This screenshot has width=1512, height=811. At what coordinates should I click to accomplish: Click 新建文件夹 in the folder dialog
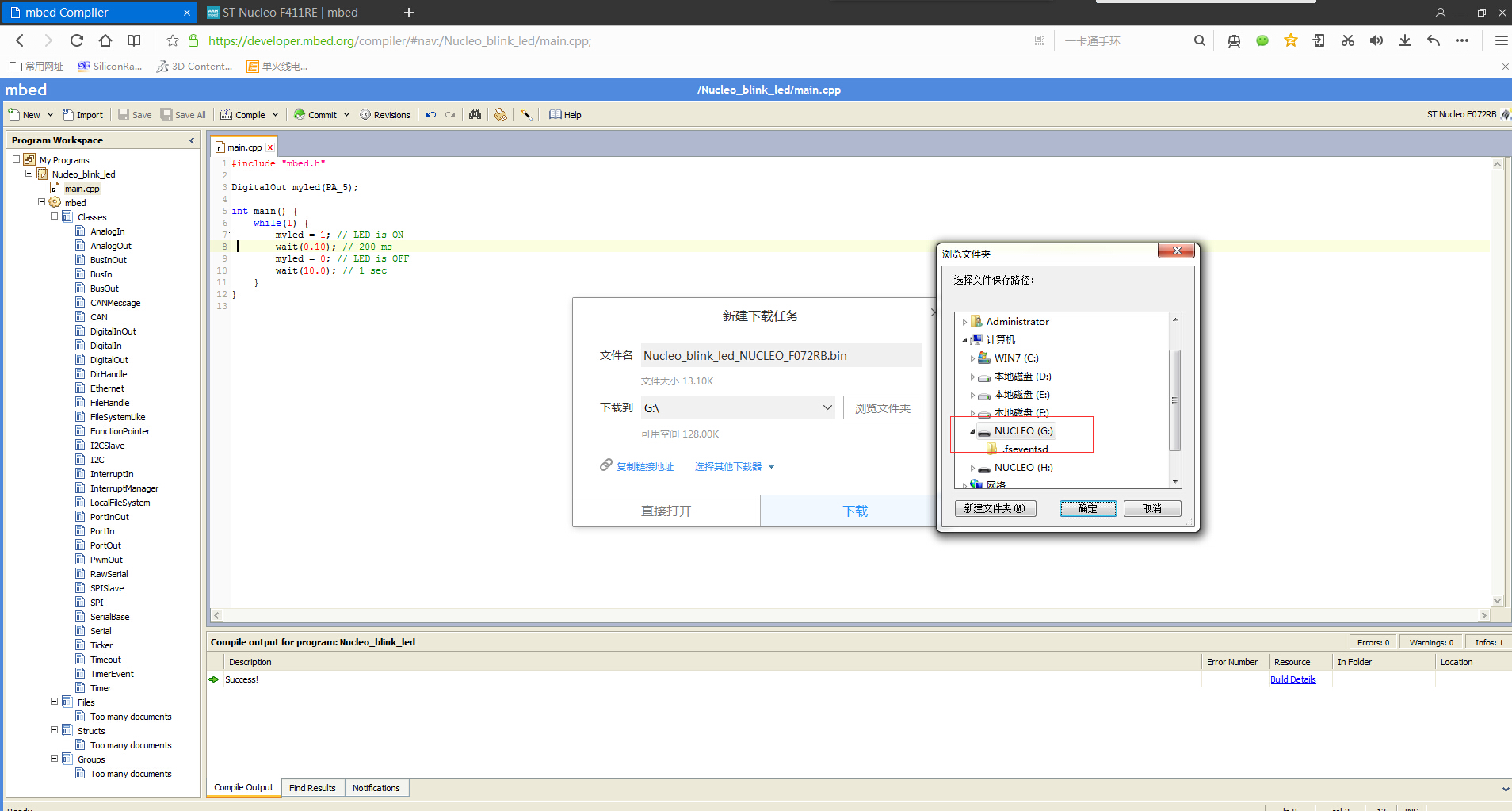995,508
